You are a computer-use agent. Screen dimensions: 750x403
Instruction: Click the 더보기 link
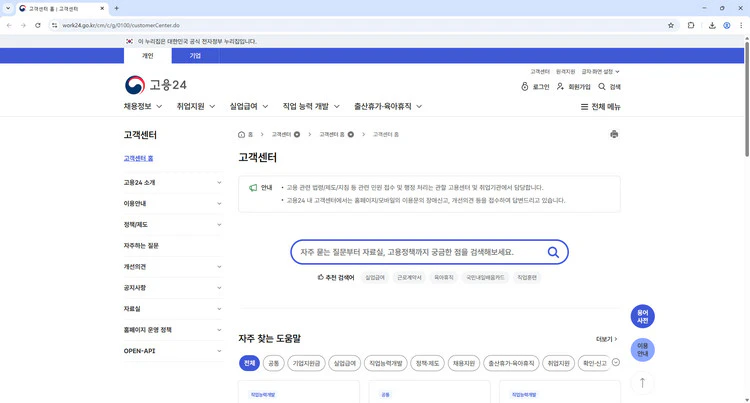[606, 339]
